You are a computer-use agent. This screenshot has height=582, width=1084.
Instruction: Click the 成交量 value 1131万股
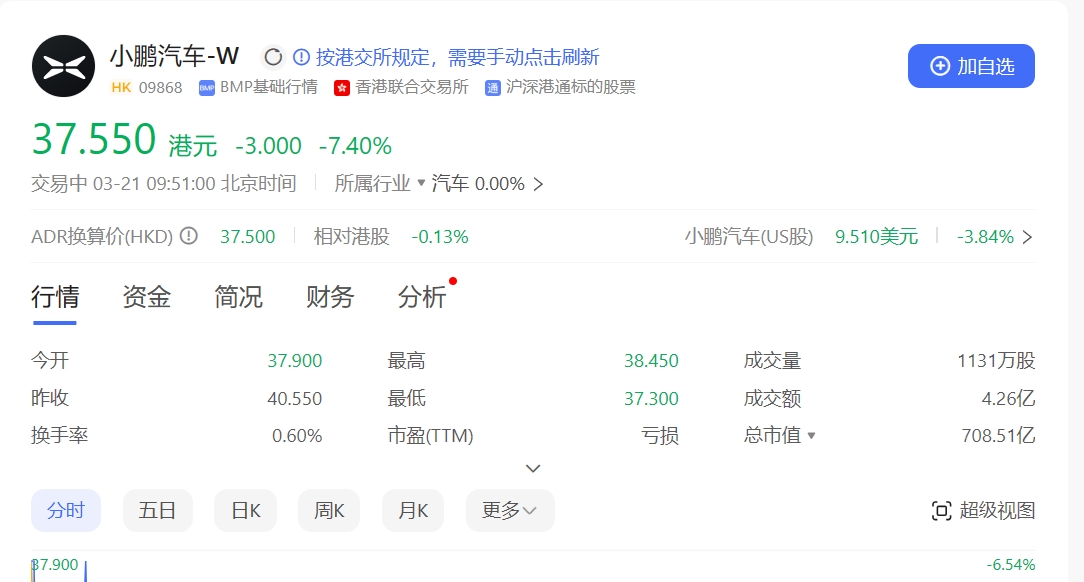tap(996, 361)
